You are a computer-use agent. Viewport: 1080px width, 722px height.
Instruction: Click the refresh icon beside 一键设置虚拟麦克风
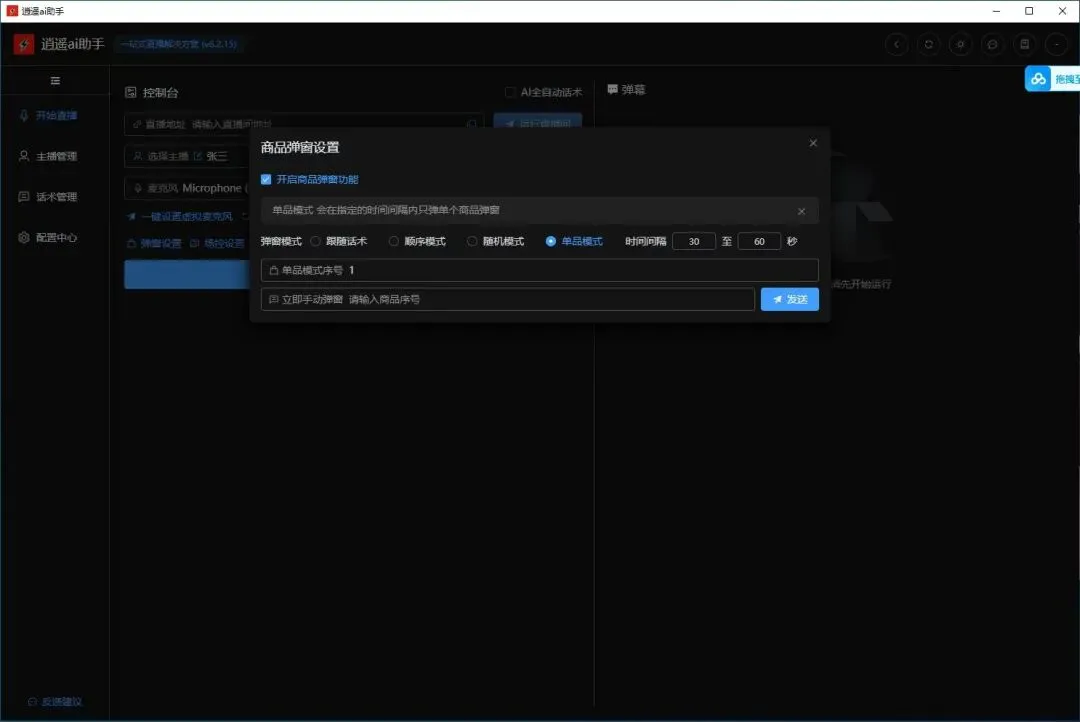tap(245, 216)
